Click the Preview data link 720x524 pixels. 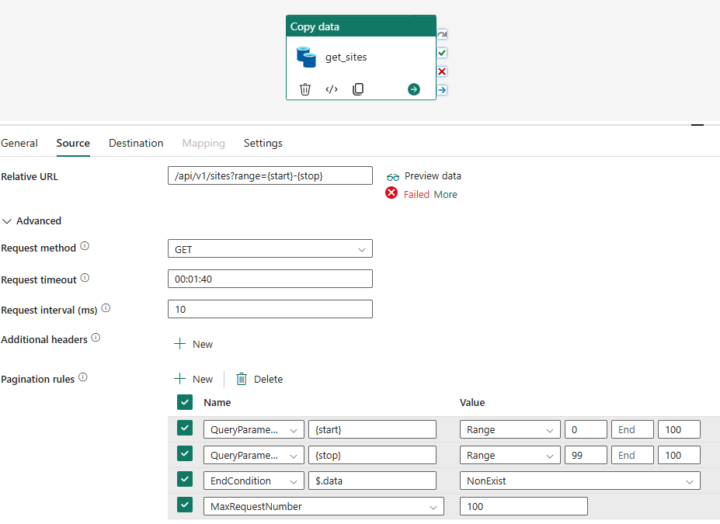433,176
